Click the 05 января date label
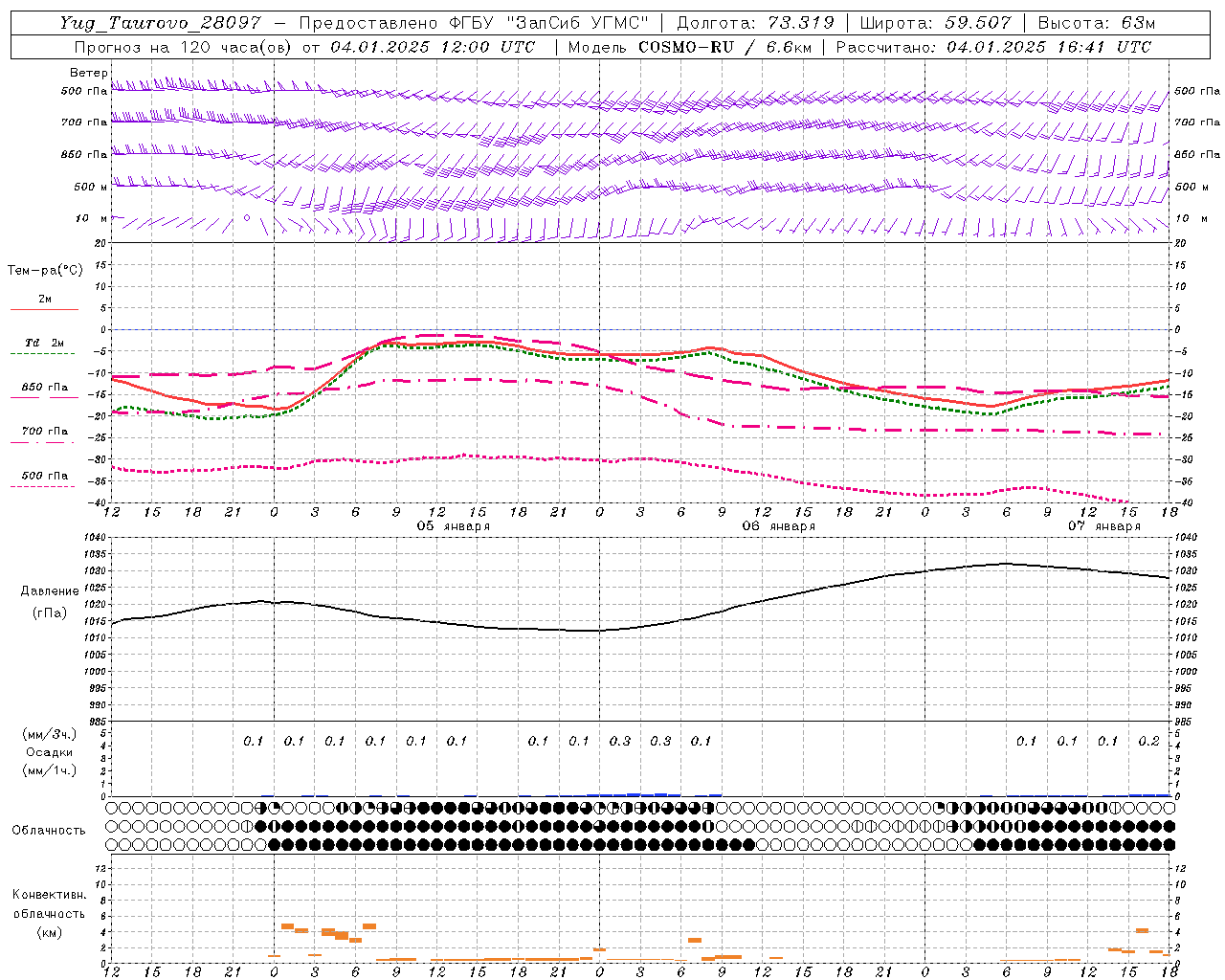The image size is (1225, 980). 454,526
